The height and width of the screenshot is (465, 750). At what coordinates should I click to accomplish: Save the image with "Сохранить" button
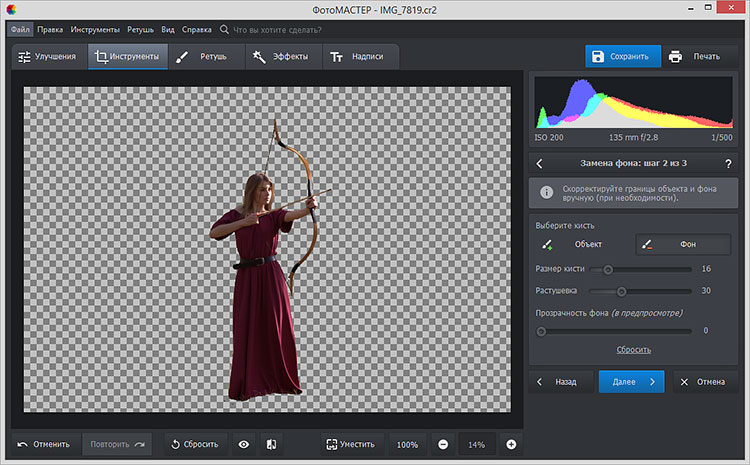coord(622,56)
